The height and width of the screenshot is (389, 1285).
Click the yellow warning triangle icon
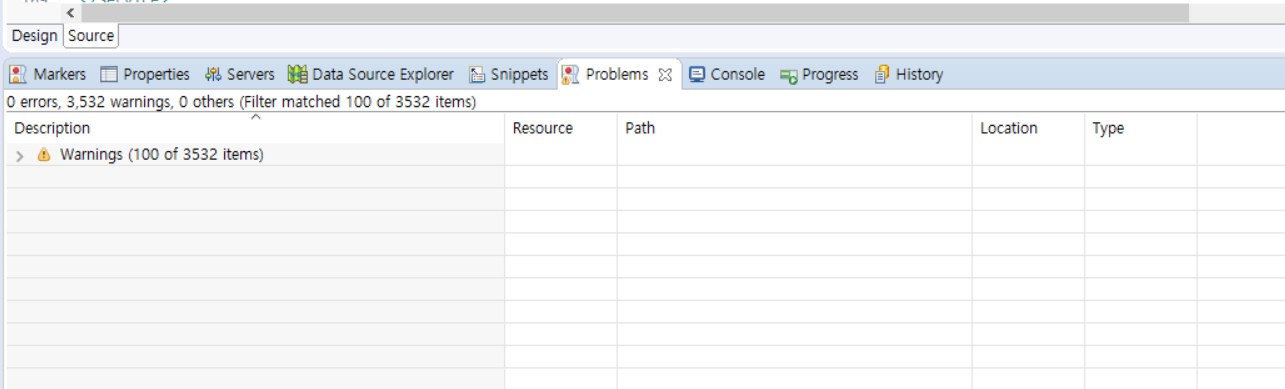coord(43,155)
